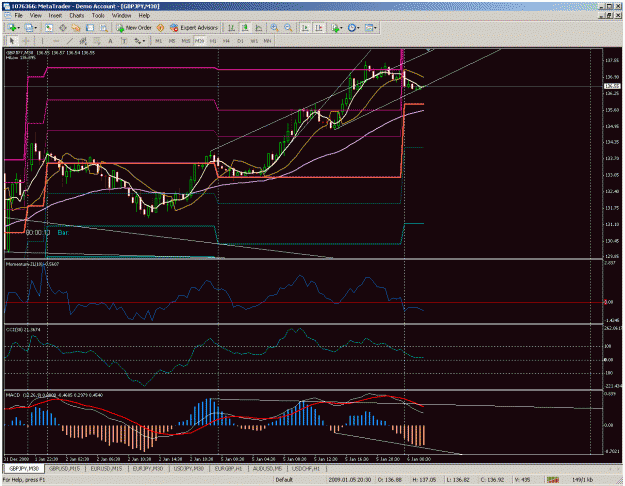Expand the Arrows tool dropdown arrow
This screenshot has width=625, height=486.
tap(144, 41)
